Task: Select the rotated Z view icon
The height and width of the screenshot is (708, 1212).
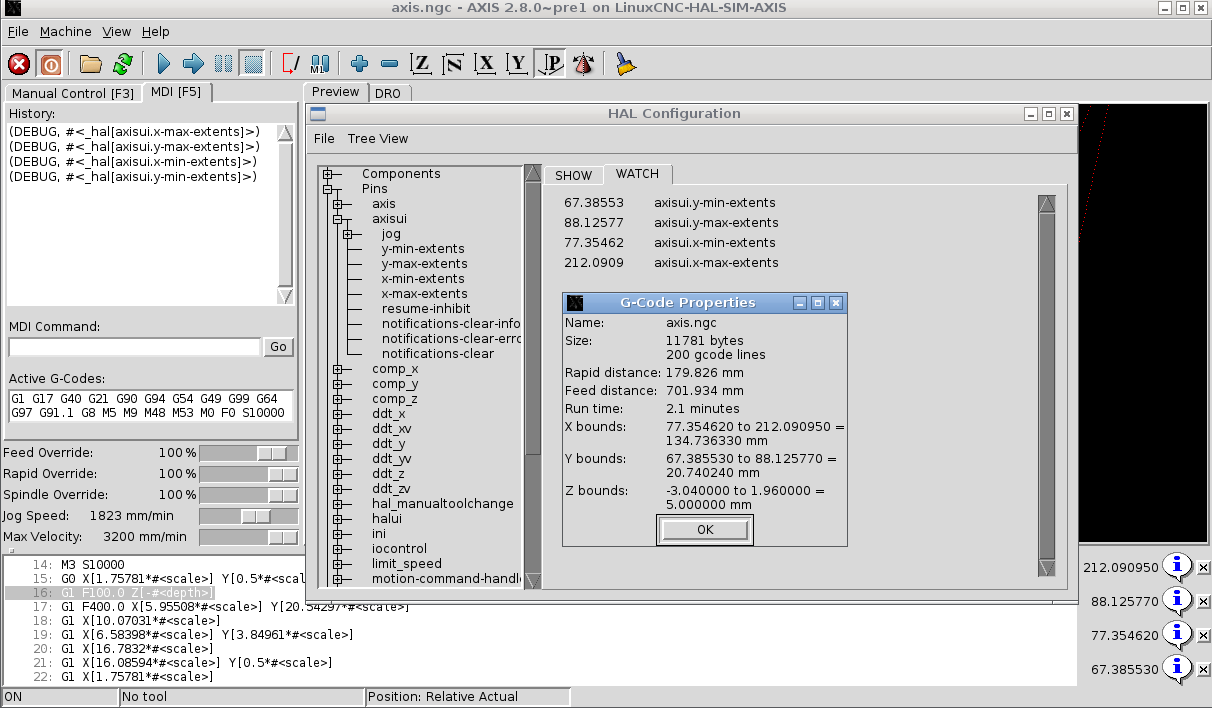Action: (x=454, y=64)
